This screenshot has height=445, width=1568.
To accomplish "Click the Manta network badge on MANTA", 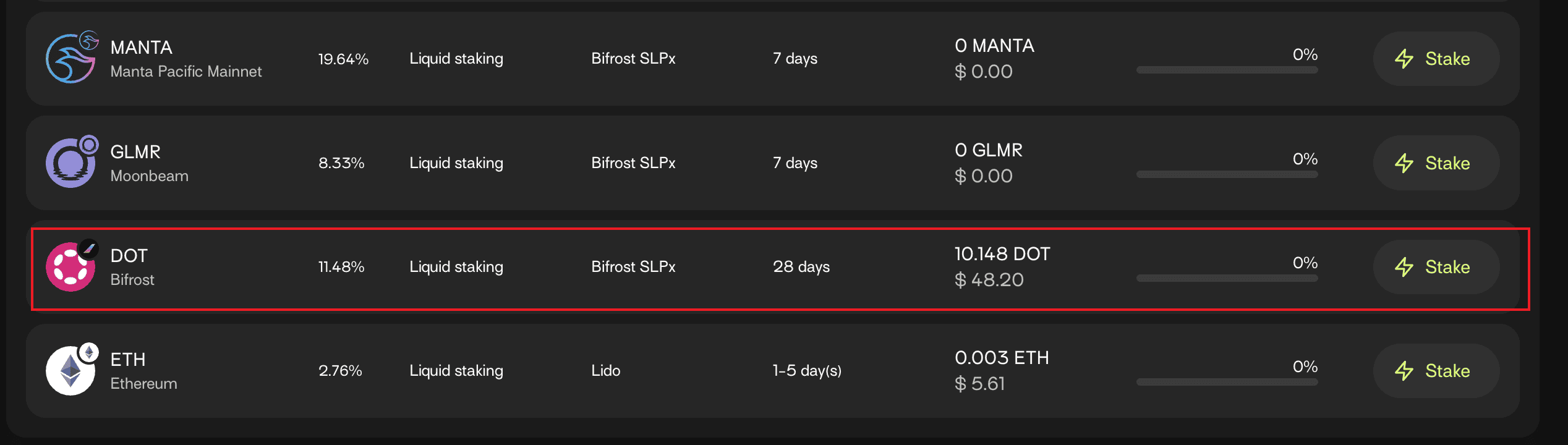I will pos(90,41).
